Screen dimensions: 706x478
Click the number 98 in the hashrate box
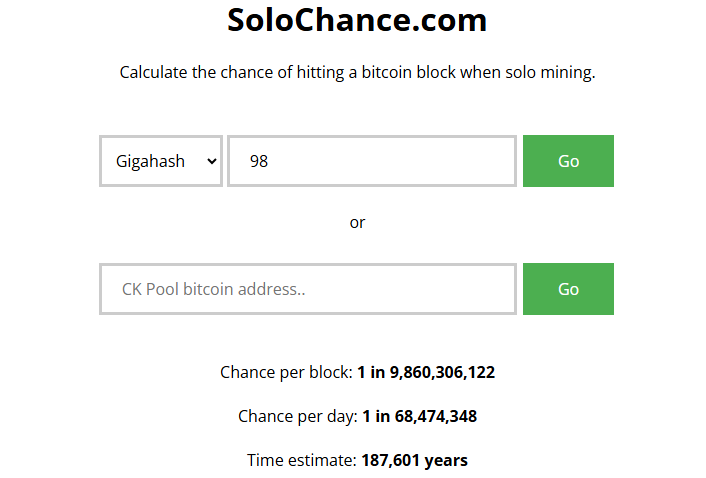tap(259, 161)
